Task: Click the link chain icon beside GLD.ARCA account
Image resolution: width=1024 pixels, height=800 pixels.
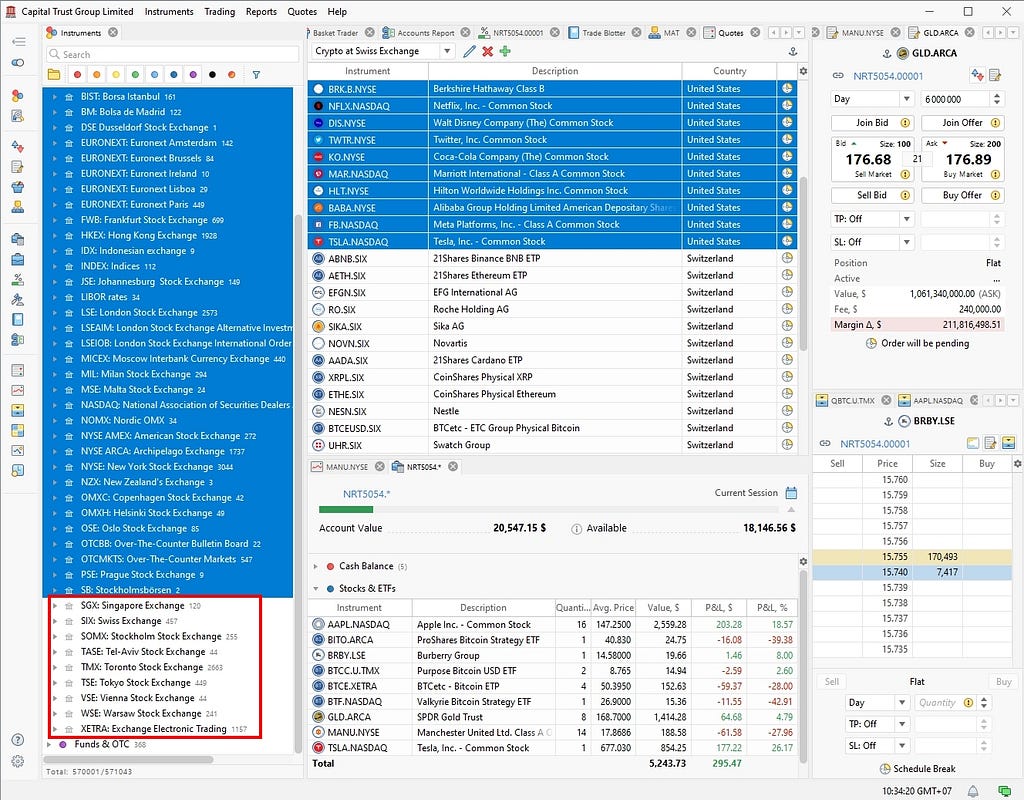Action: tap(838, 76)
